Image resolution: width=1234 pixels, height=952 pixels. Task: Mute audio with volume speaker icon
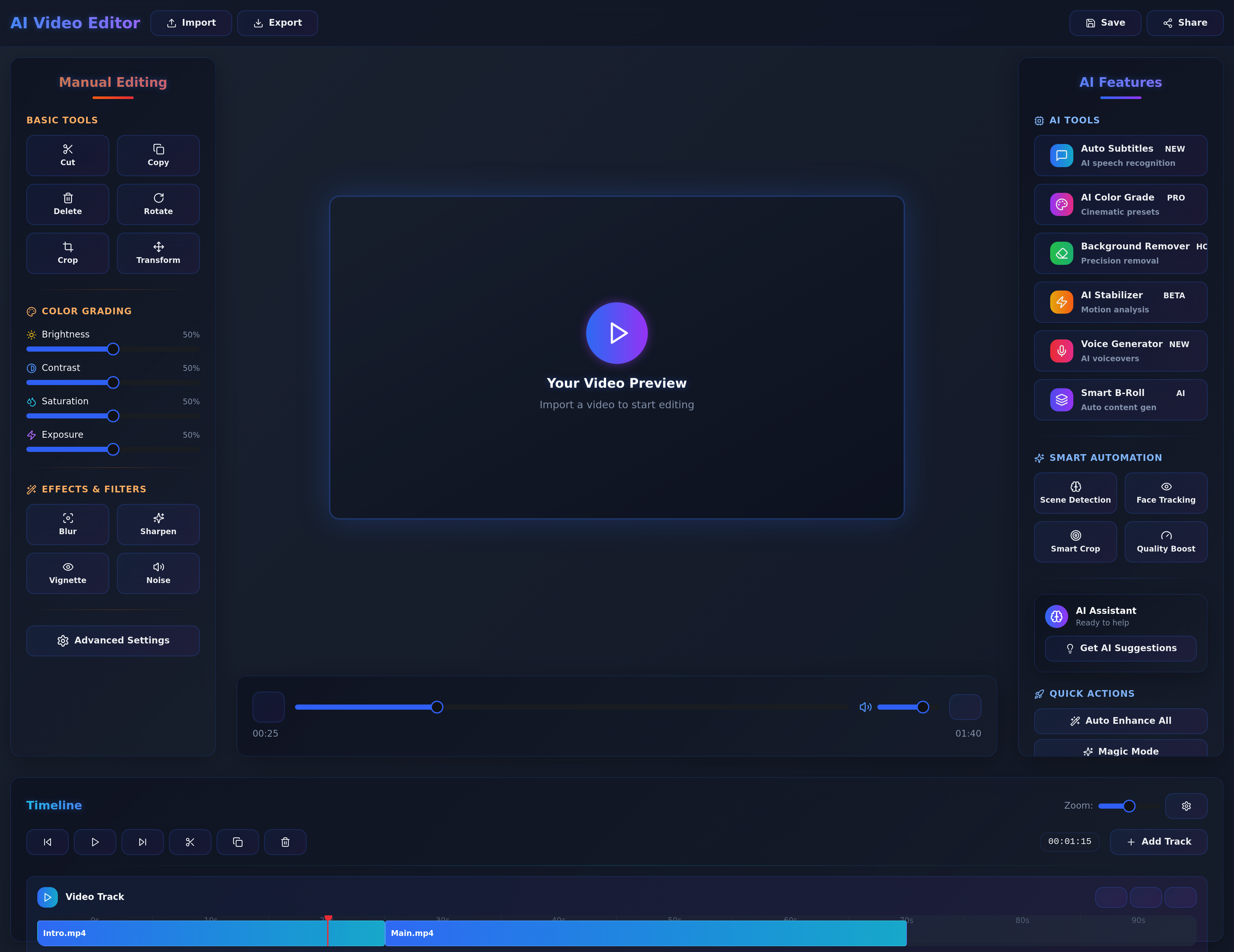click(x=865, y=707)
